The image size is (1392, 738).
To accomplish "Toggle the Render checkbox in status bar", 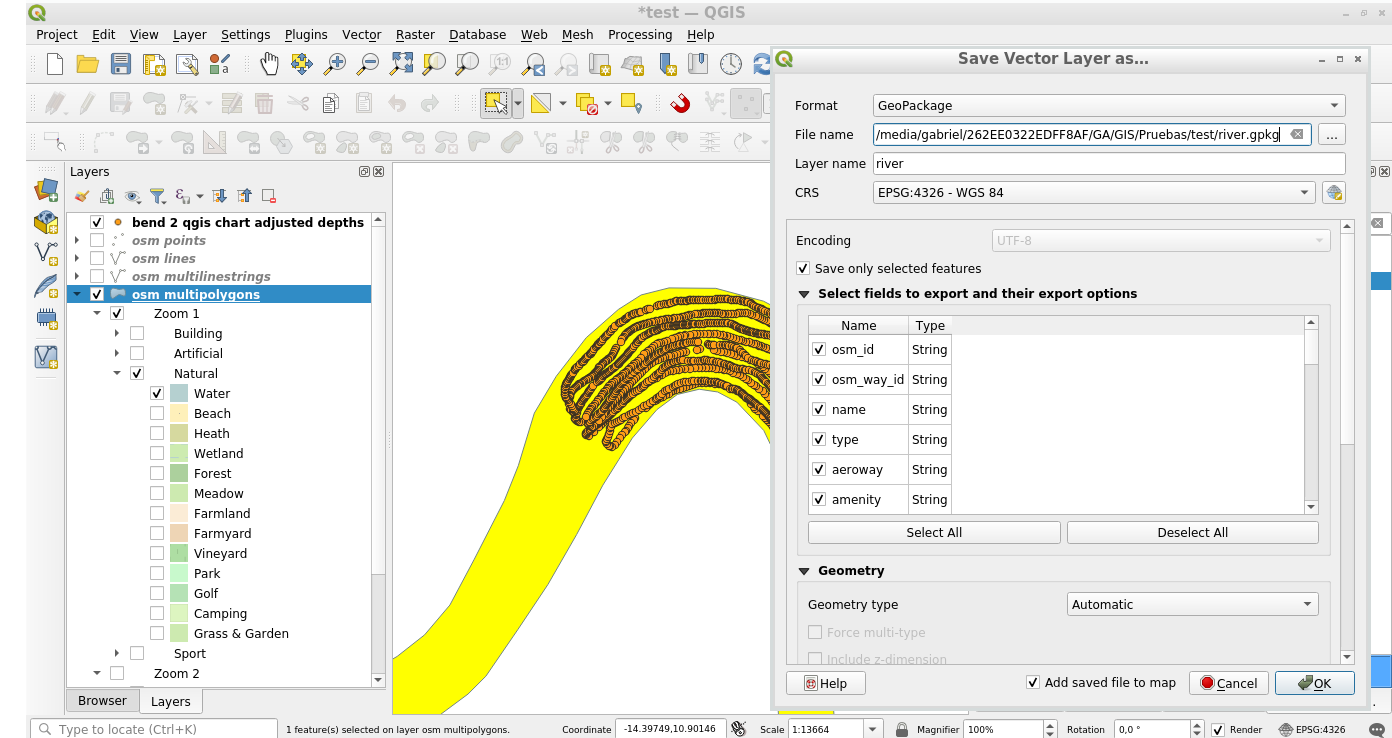I will [x=1218, y=729].
